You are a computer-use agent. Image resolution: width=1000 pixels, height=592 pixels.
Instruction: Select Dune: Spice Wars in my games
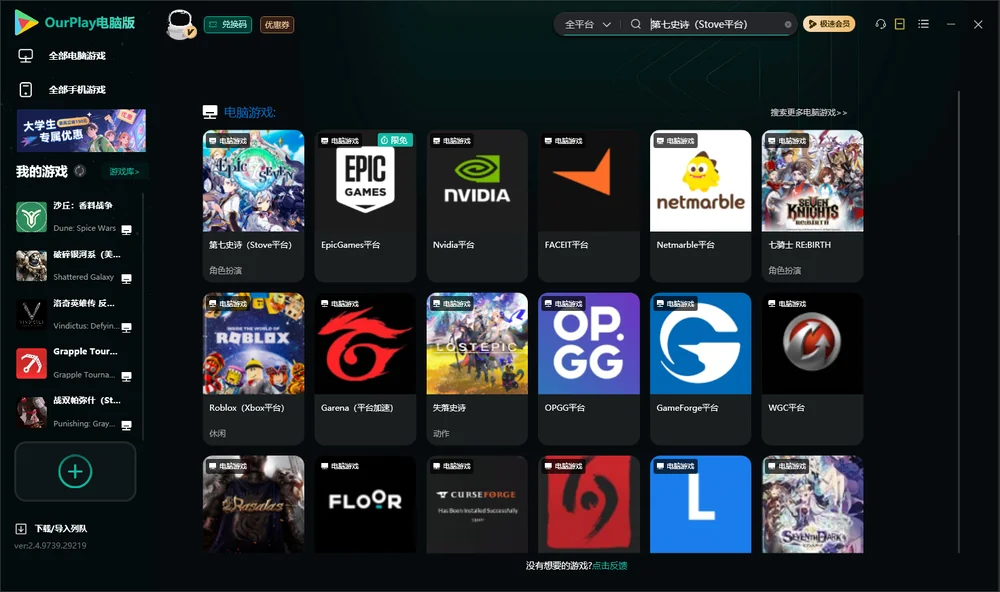75,217
